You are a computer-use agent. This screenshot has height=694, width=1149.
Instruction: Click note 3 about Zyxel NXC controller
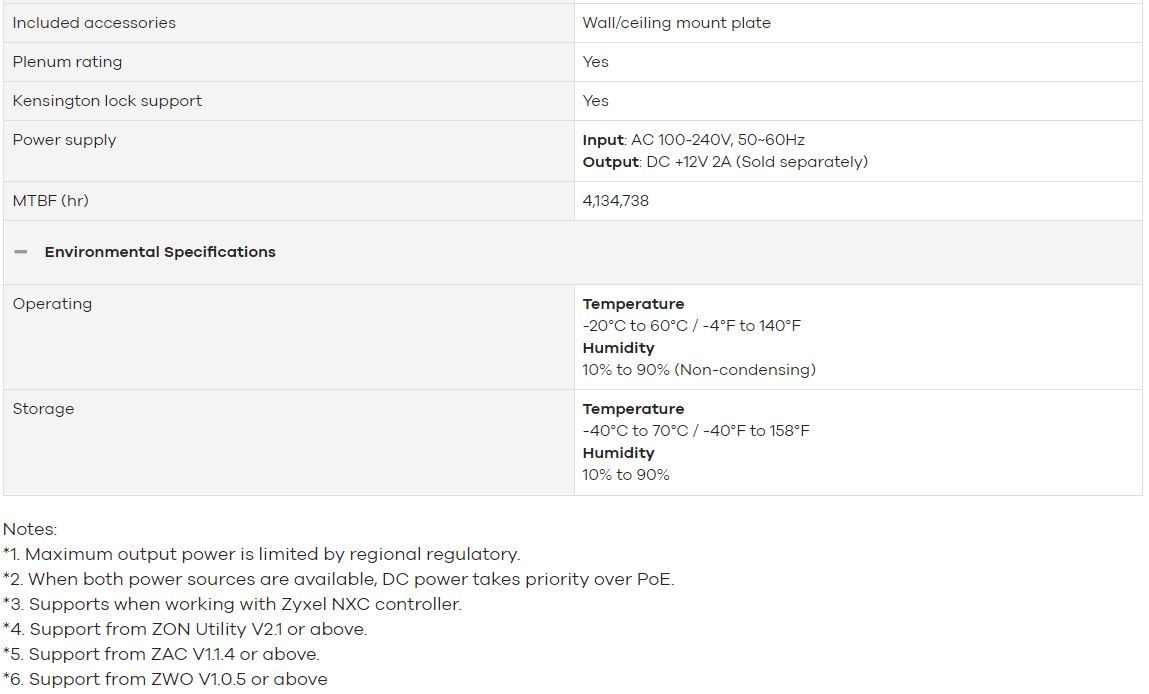pyautogui.click(x=232, y=604)
